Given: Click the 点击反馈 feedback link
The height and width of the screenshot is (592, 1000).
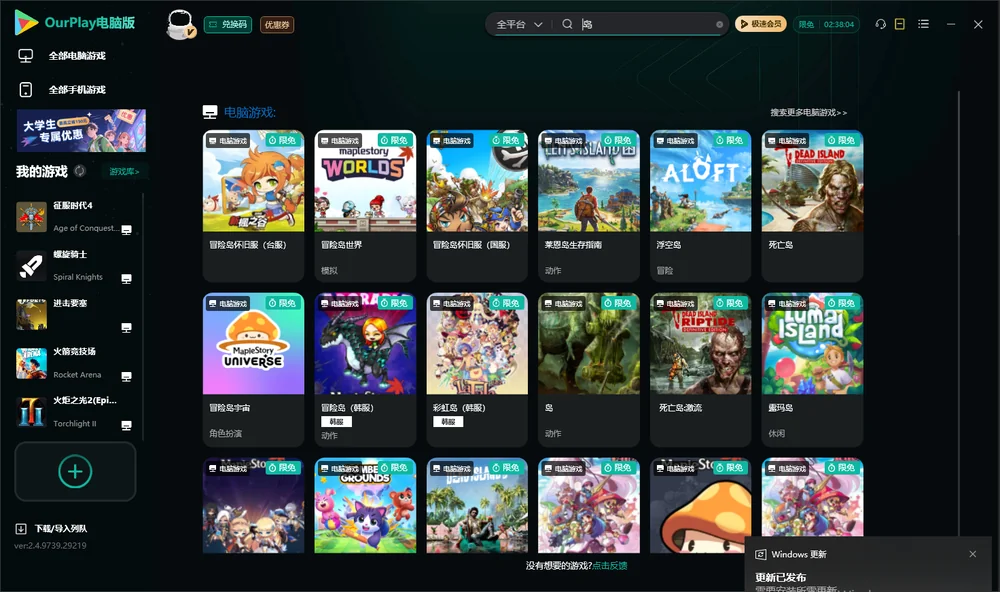Looking at the screenshot, I should (610, 565).
